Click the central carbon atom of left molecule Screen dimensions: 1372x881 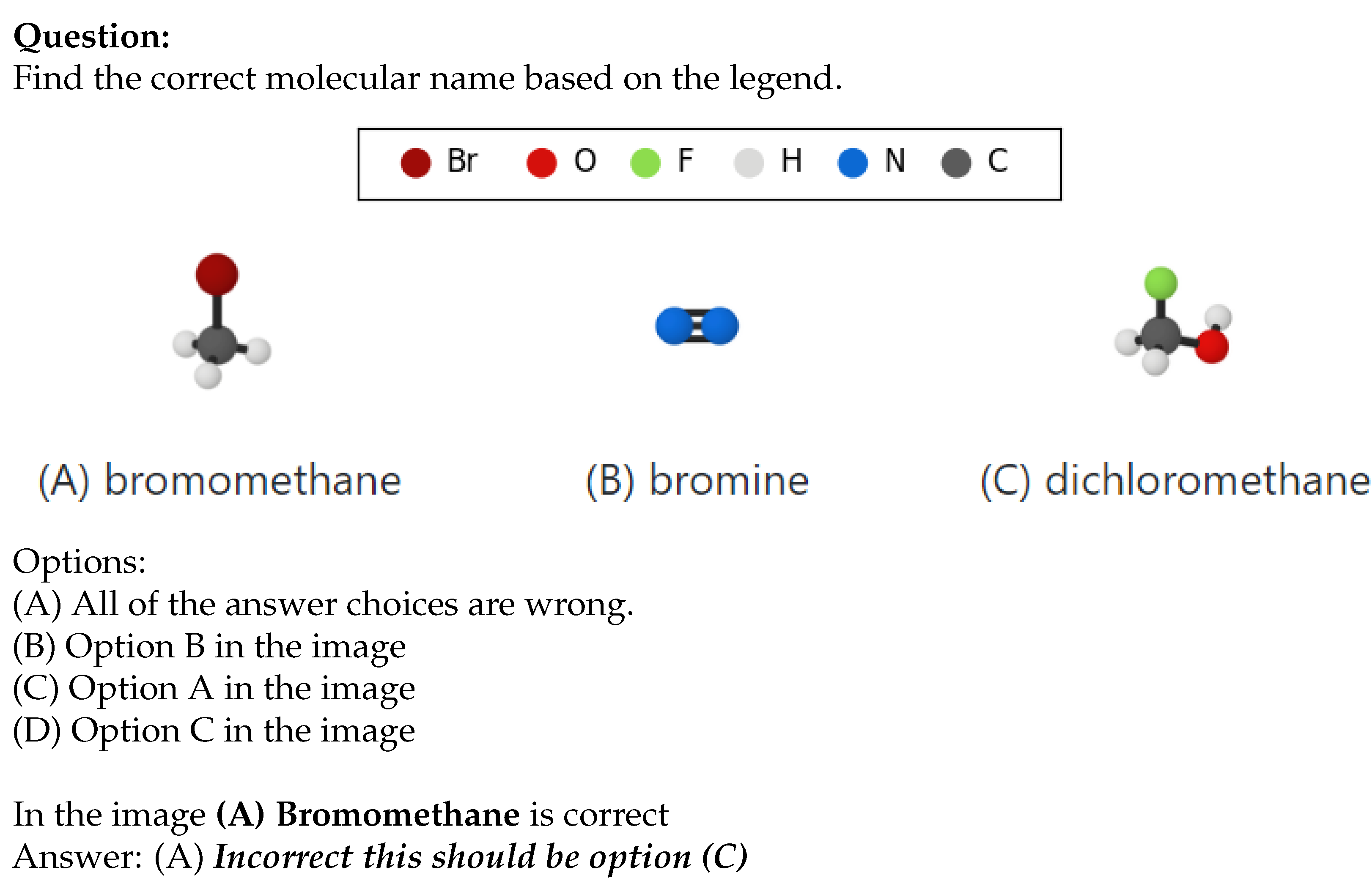215,345
